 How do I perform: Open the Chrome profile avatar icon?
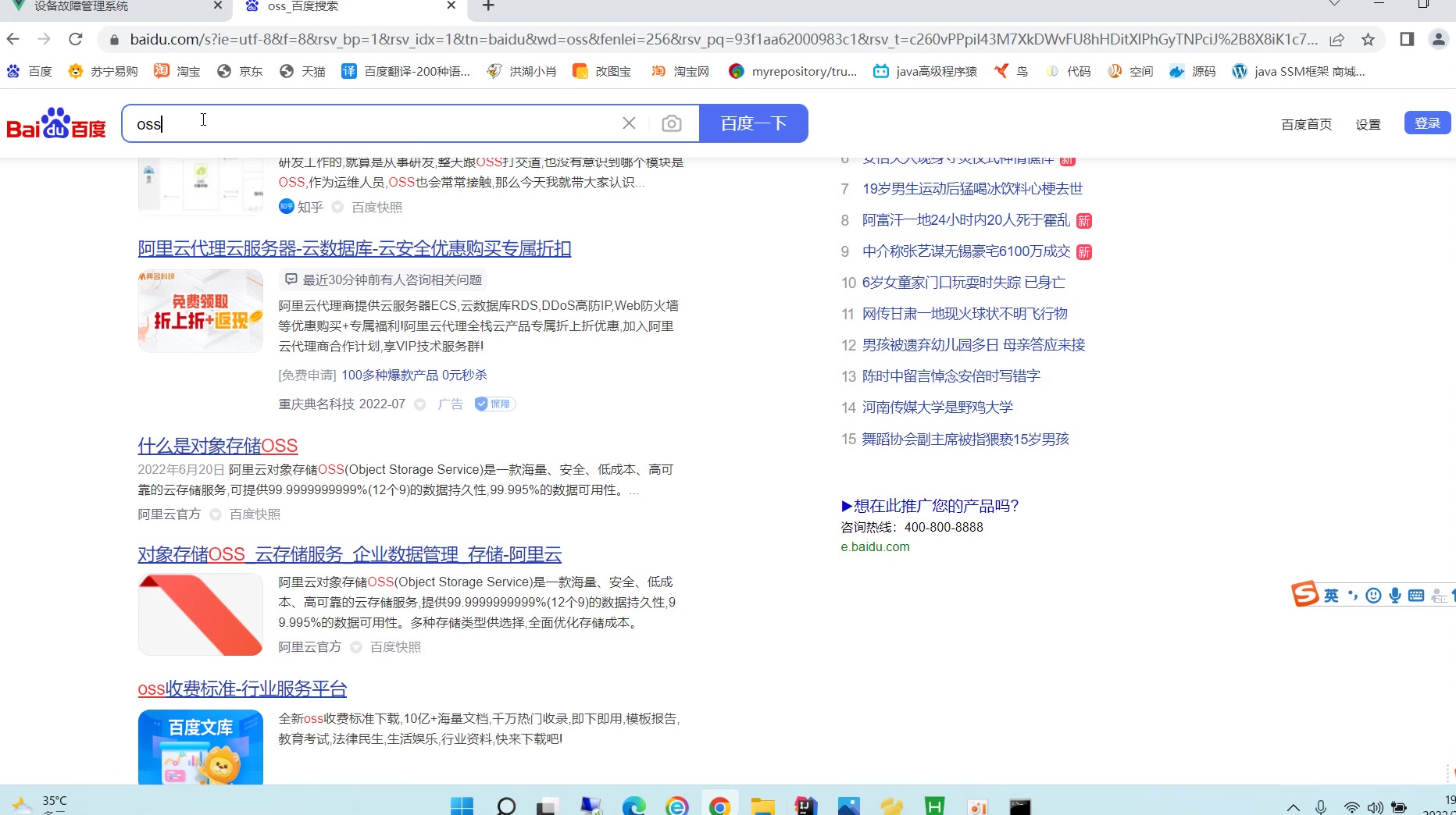pyautogui.click(x=1438, y=39)
